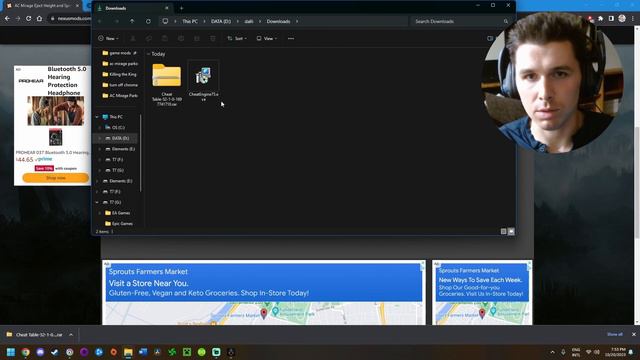Viewport: 640px width, 360px height.
Task: Show hidden system tray icons
Action: coord(552,352)
